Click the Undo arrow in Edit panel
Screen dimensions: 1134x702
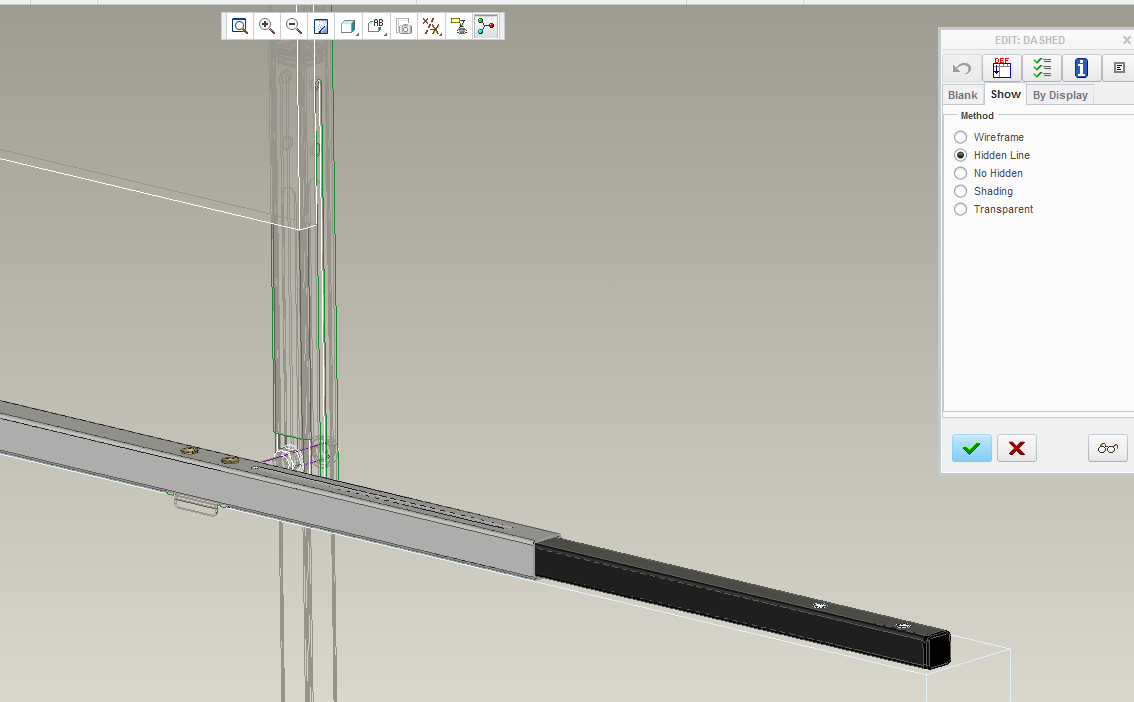click(962, 68)
